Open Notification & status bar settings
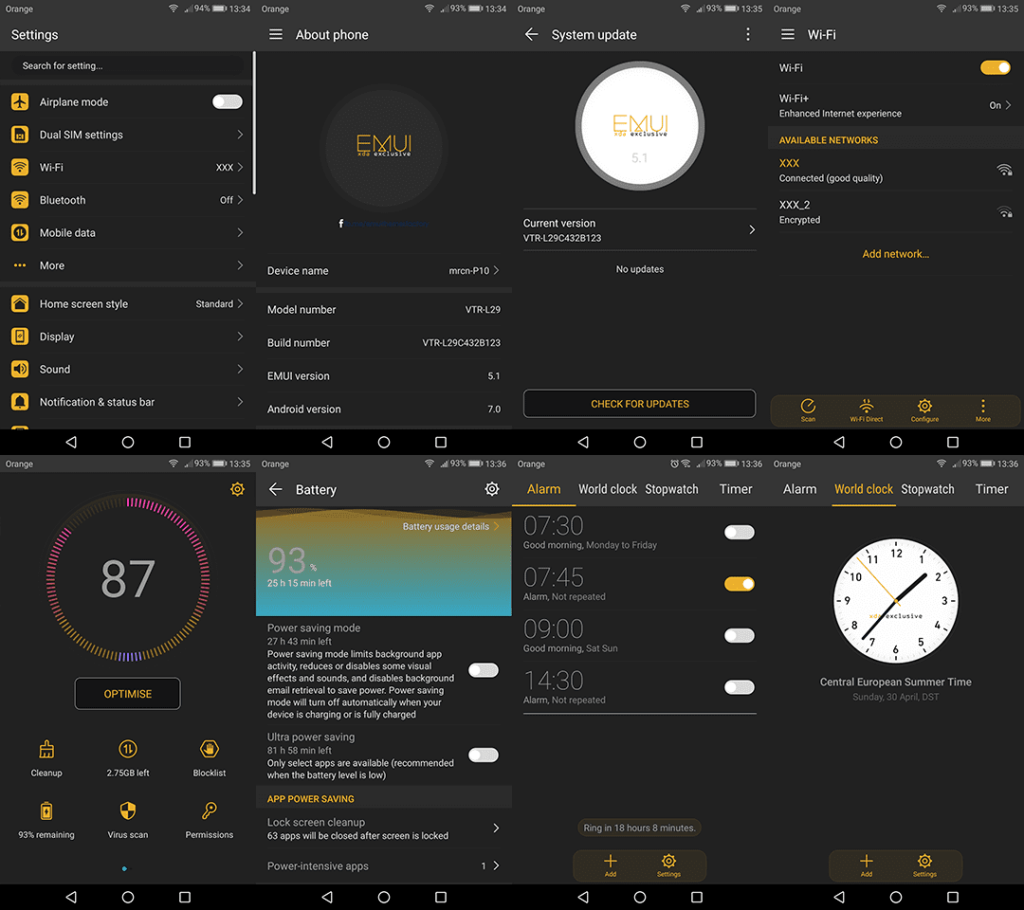Screen dimensions: 1024x910 coord(127,402)
